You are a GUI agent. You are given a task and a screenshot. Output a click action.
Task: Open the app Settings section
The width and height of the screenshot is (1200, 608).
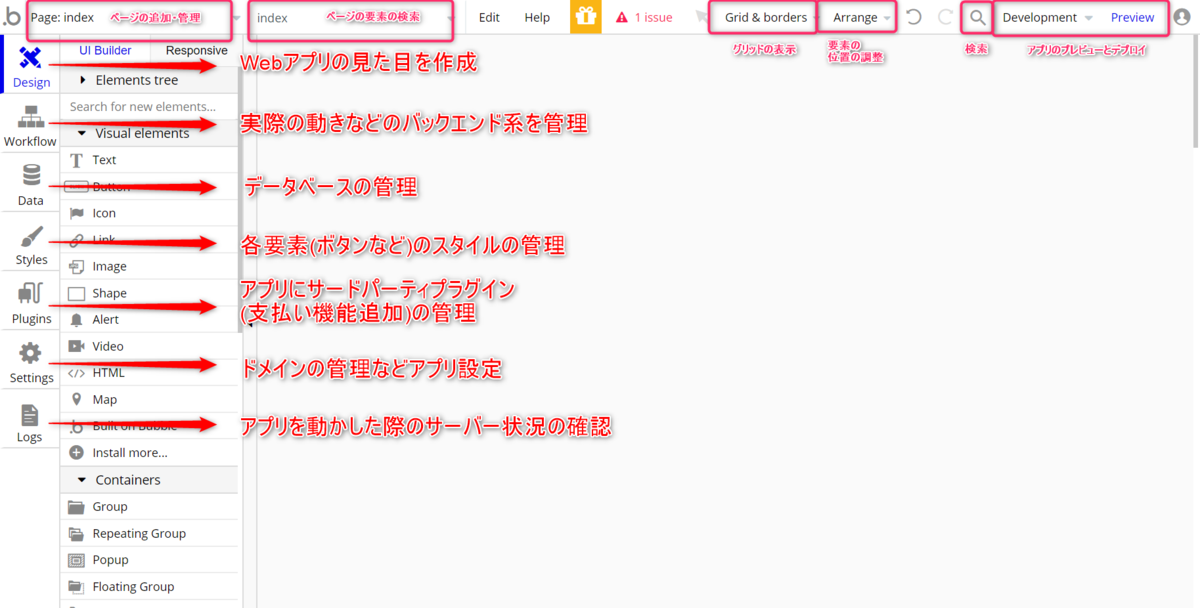(x=30, y=362)
